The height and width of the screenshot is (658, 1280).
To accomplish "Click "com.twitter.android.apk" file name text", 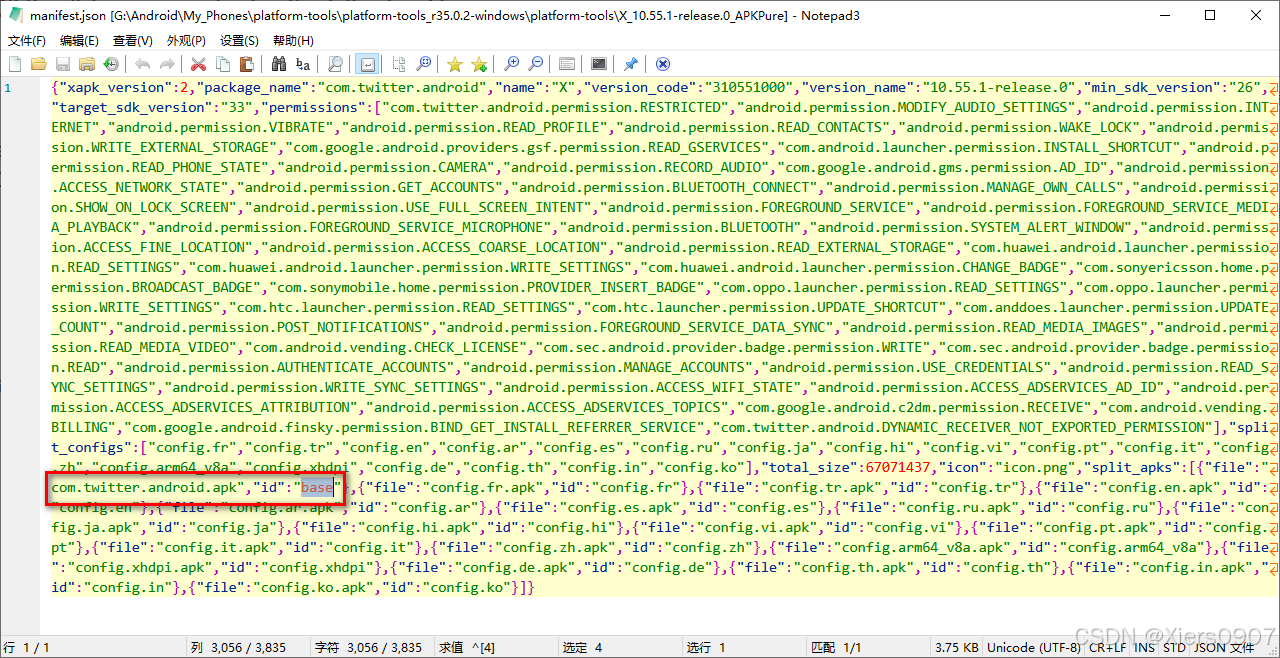I will pyautogui.click(x=148, y=487).
